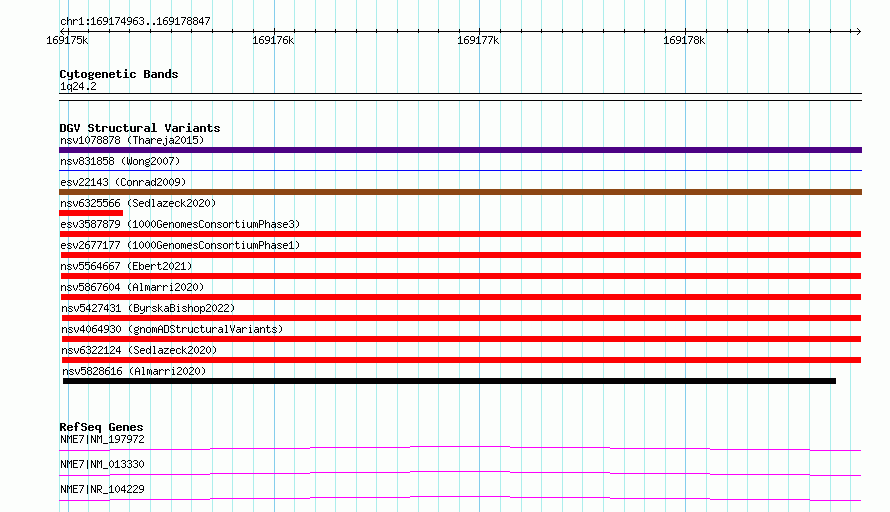Click the 169177k ruler tick label
Viewport: 890px width, 512px height.
click(478, 40)
